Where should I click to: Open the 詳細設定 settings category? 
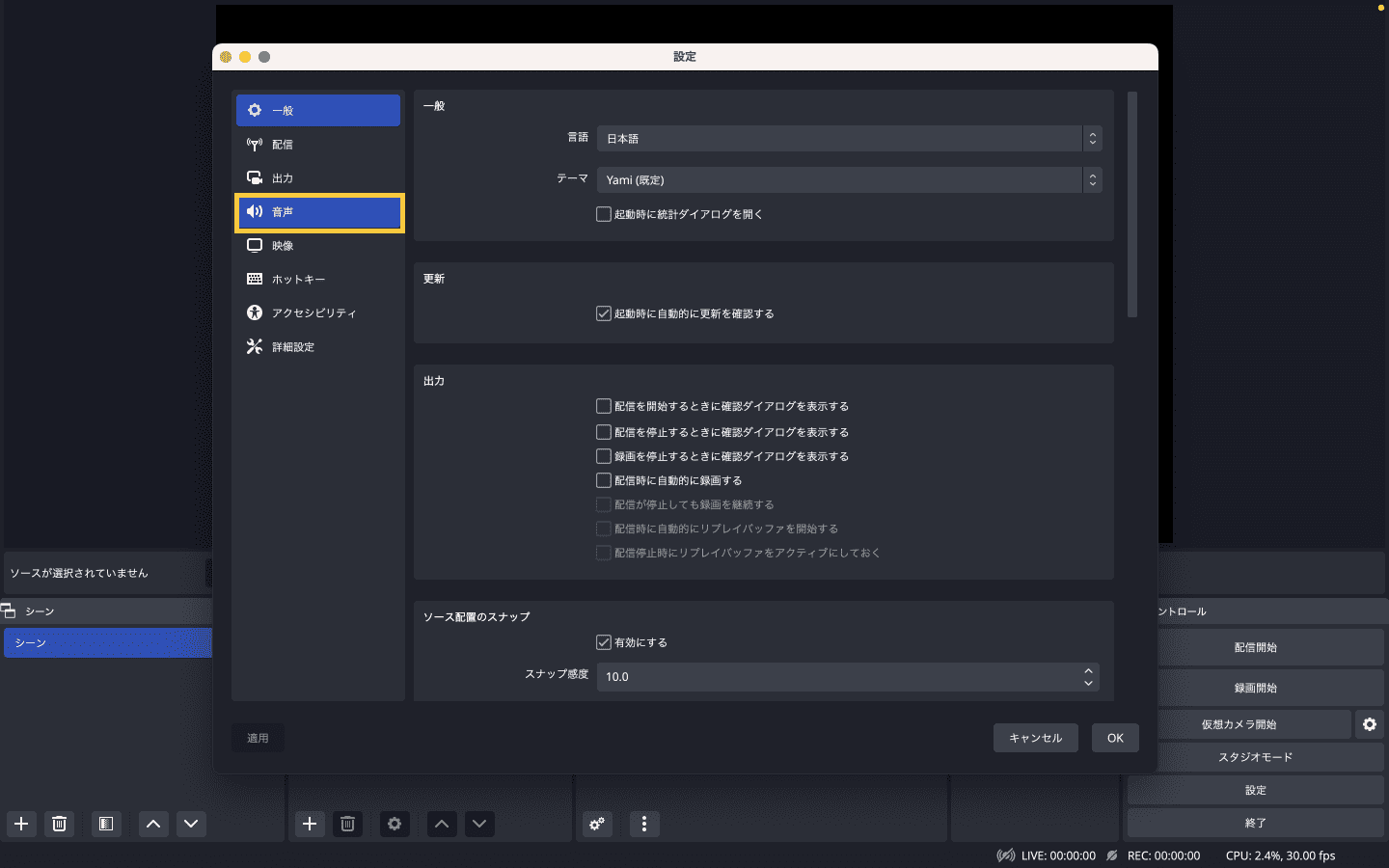point(318,347)
